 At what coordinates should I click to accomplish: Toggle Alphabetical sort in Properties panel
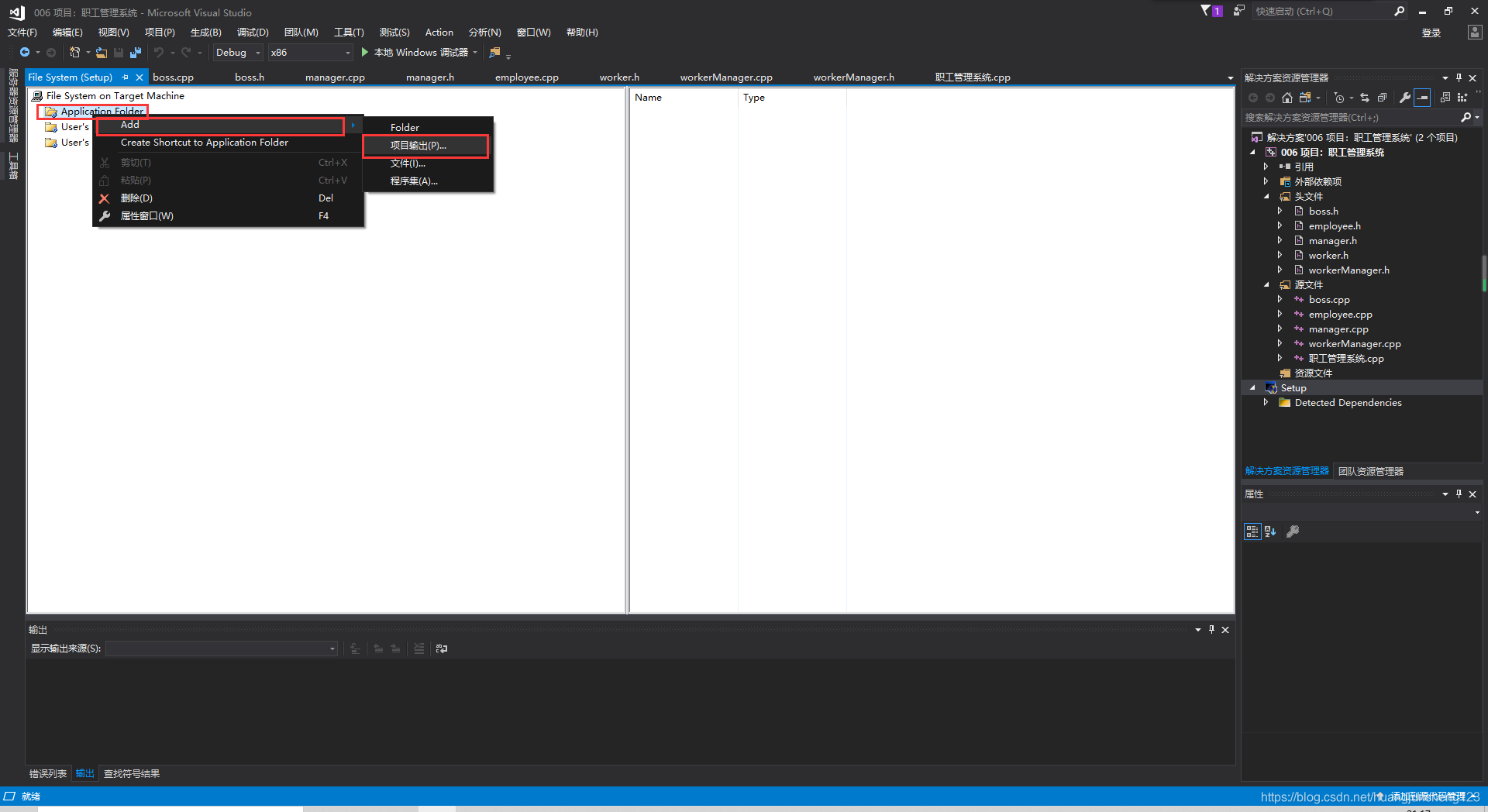click(x=1270, y=532)
